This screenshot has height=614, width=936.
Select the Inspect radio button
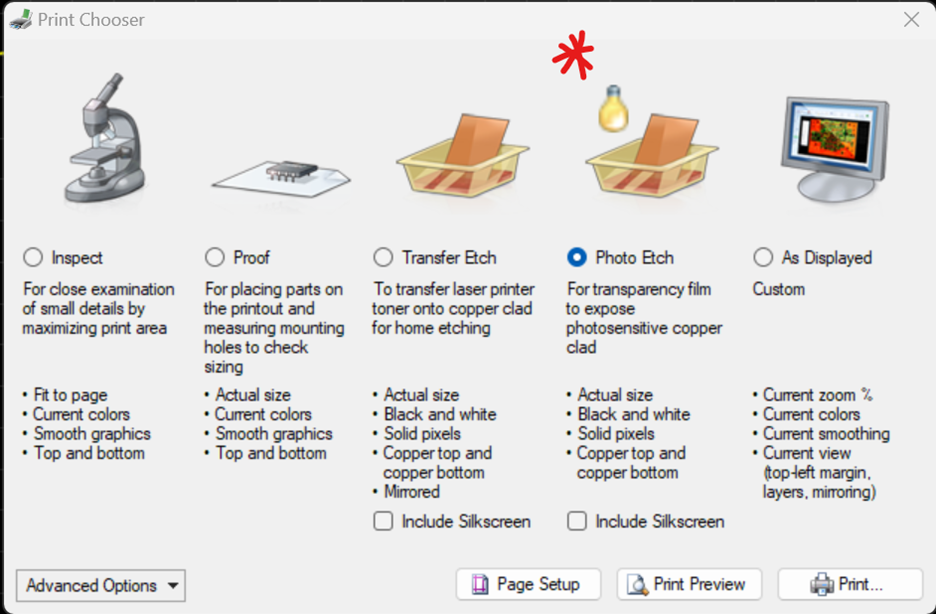pos(33,258)
